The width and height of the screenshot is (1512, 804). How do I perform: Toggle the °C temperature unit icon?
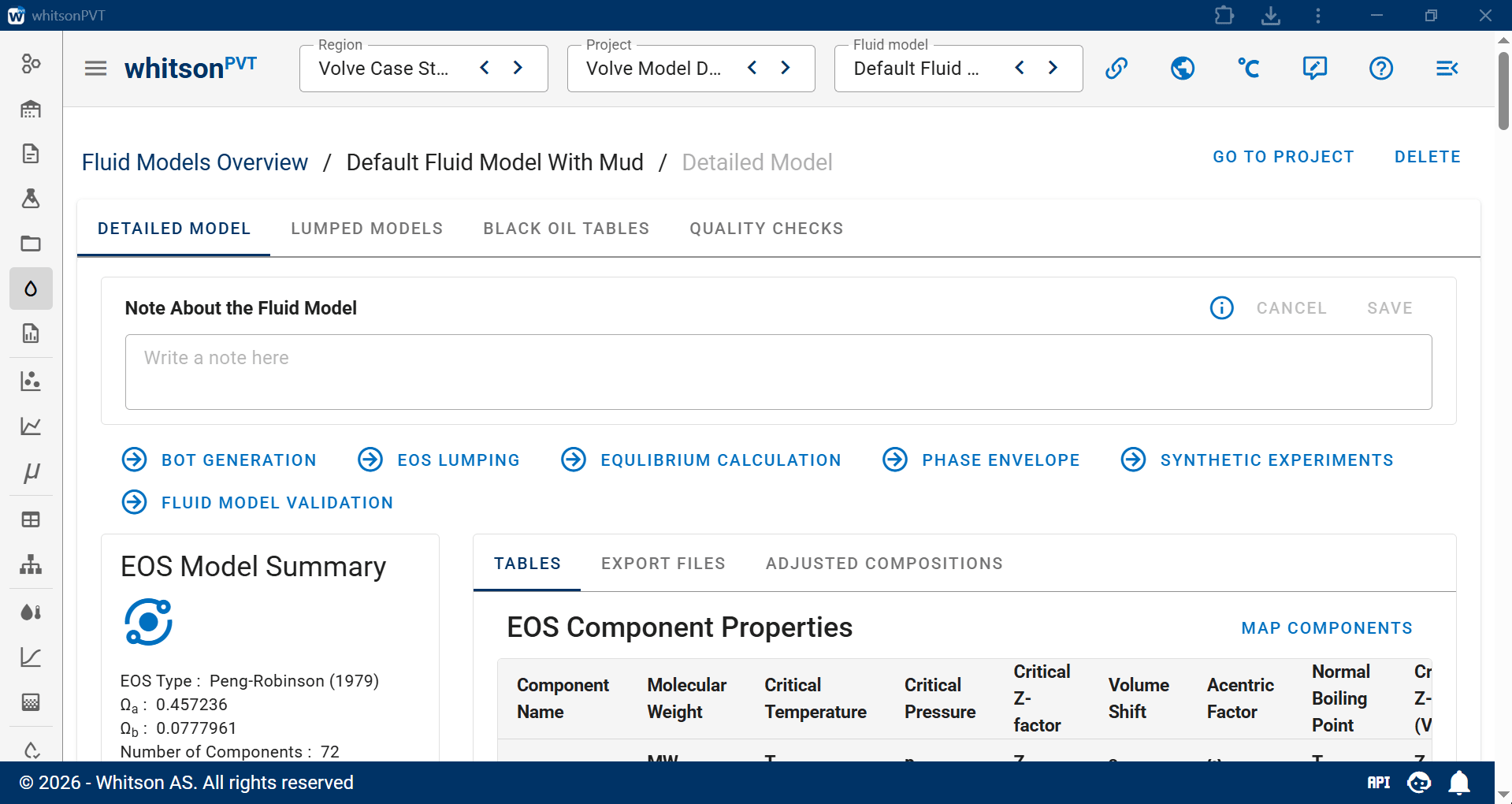click(1249, 69)
